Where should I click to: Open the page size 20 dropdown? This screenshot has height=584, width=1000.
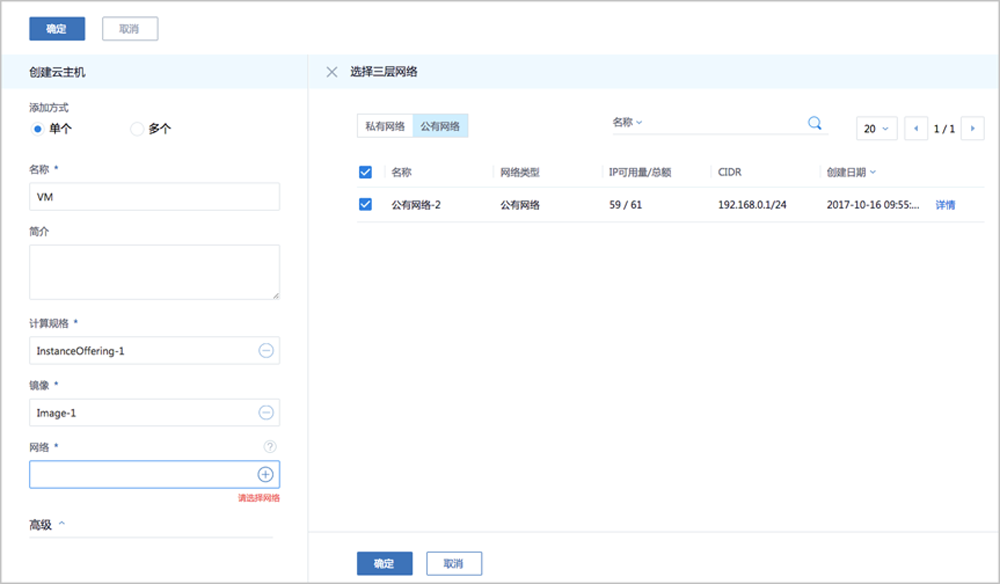(876, 129)
